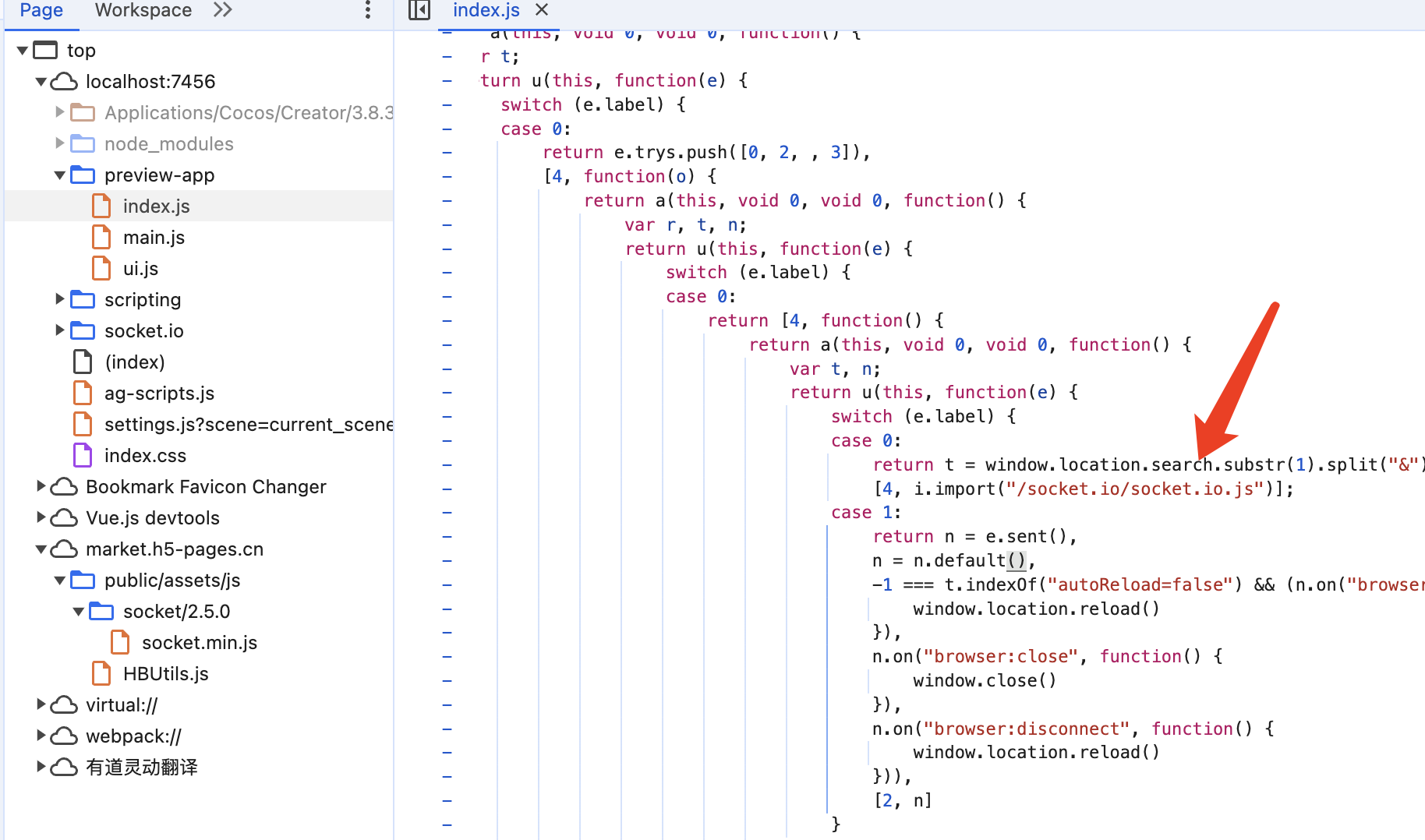Click the '[2, n]' code line
This screenshot has width=1425, height=840.
[x=903, y=800]
